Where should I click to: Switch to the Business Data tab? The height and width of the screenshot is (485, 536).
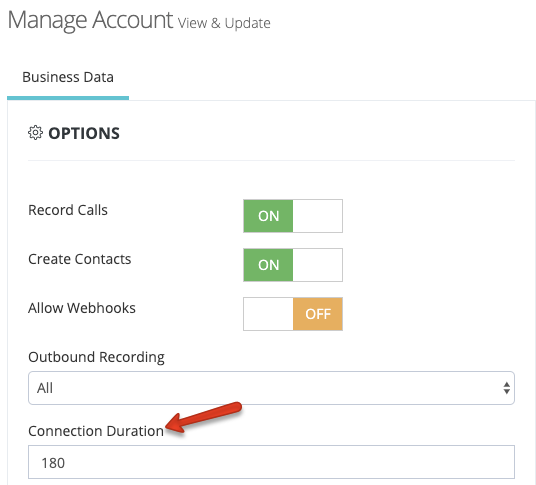pos(68,77)
